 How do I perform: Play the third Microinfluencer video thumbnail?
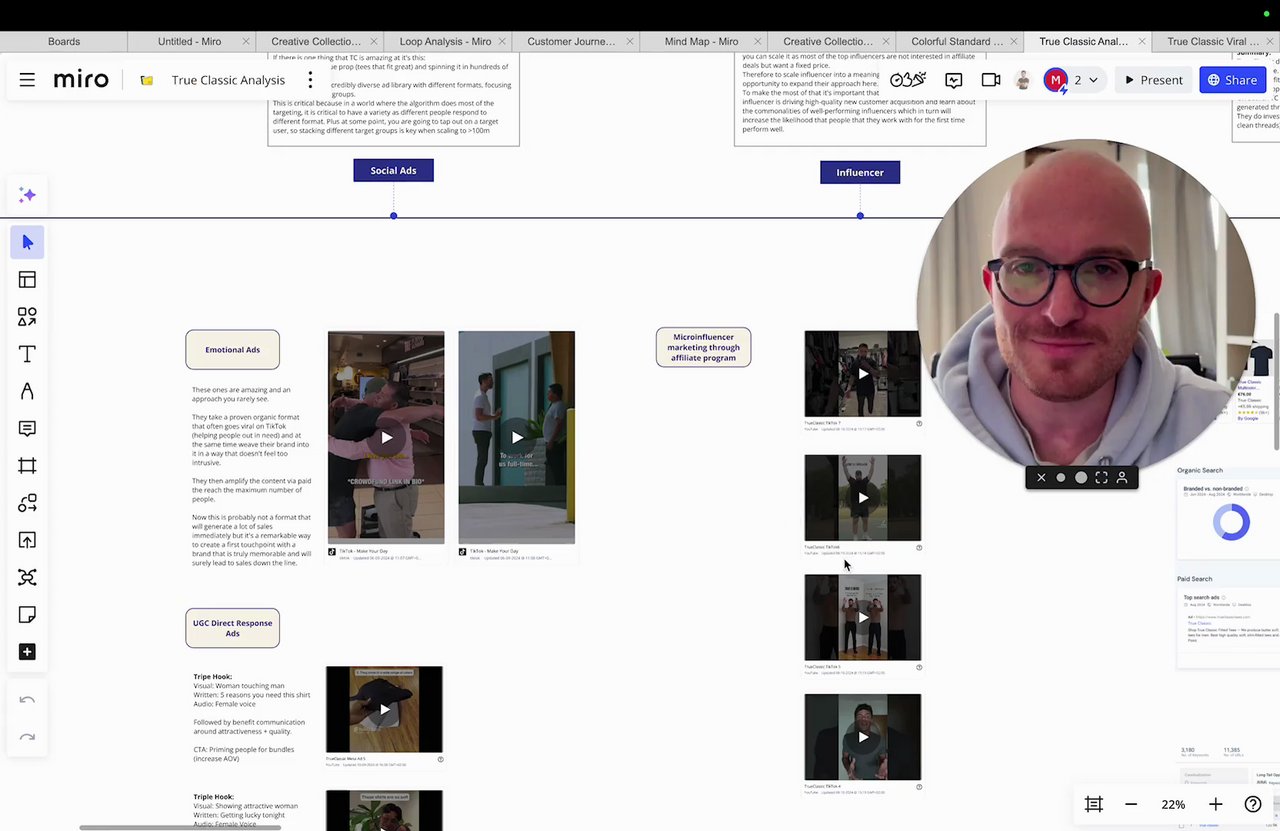point(863,617)
